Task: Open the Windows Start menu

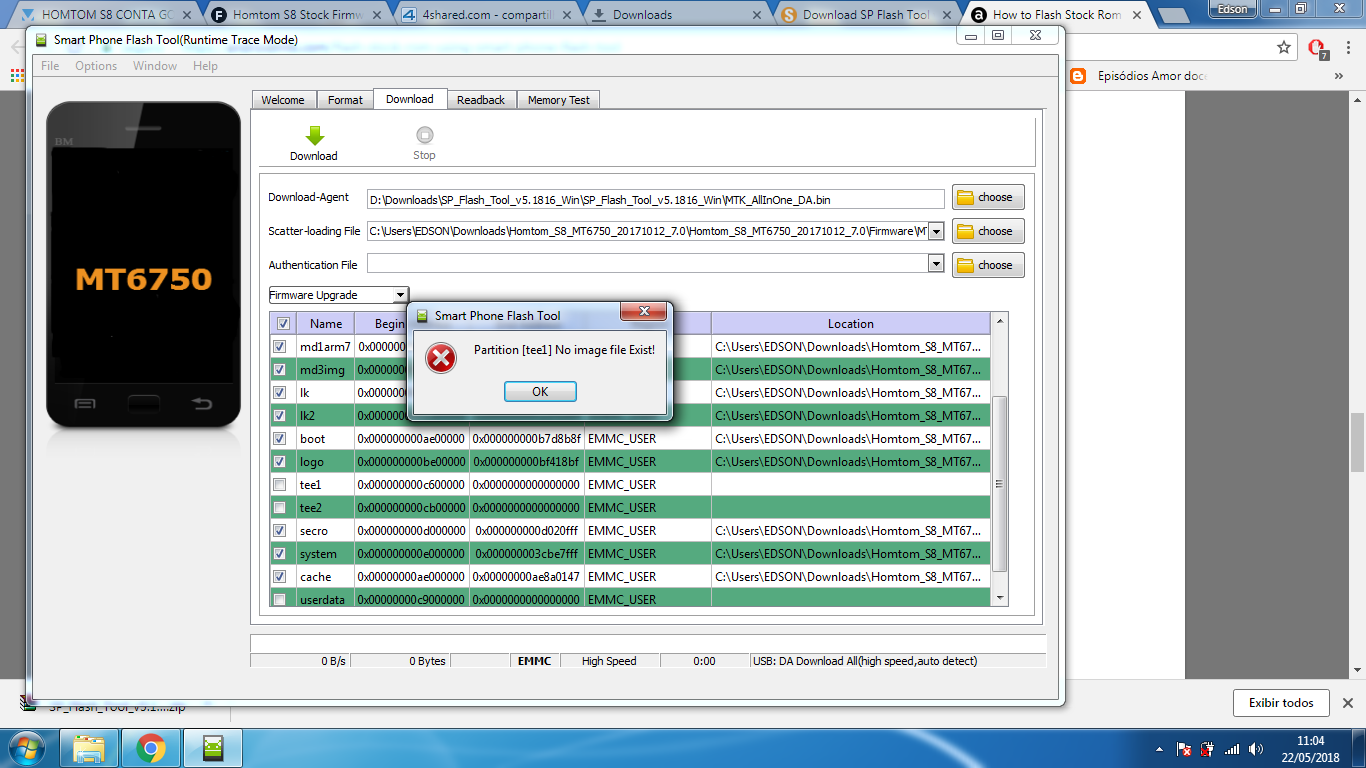Action: pos(27,748)
